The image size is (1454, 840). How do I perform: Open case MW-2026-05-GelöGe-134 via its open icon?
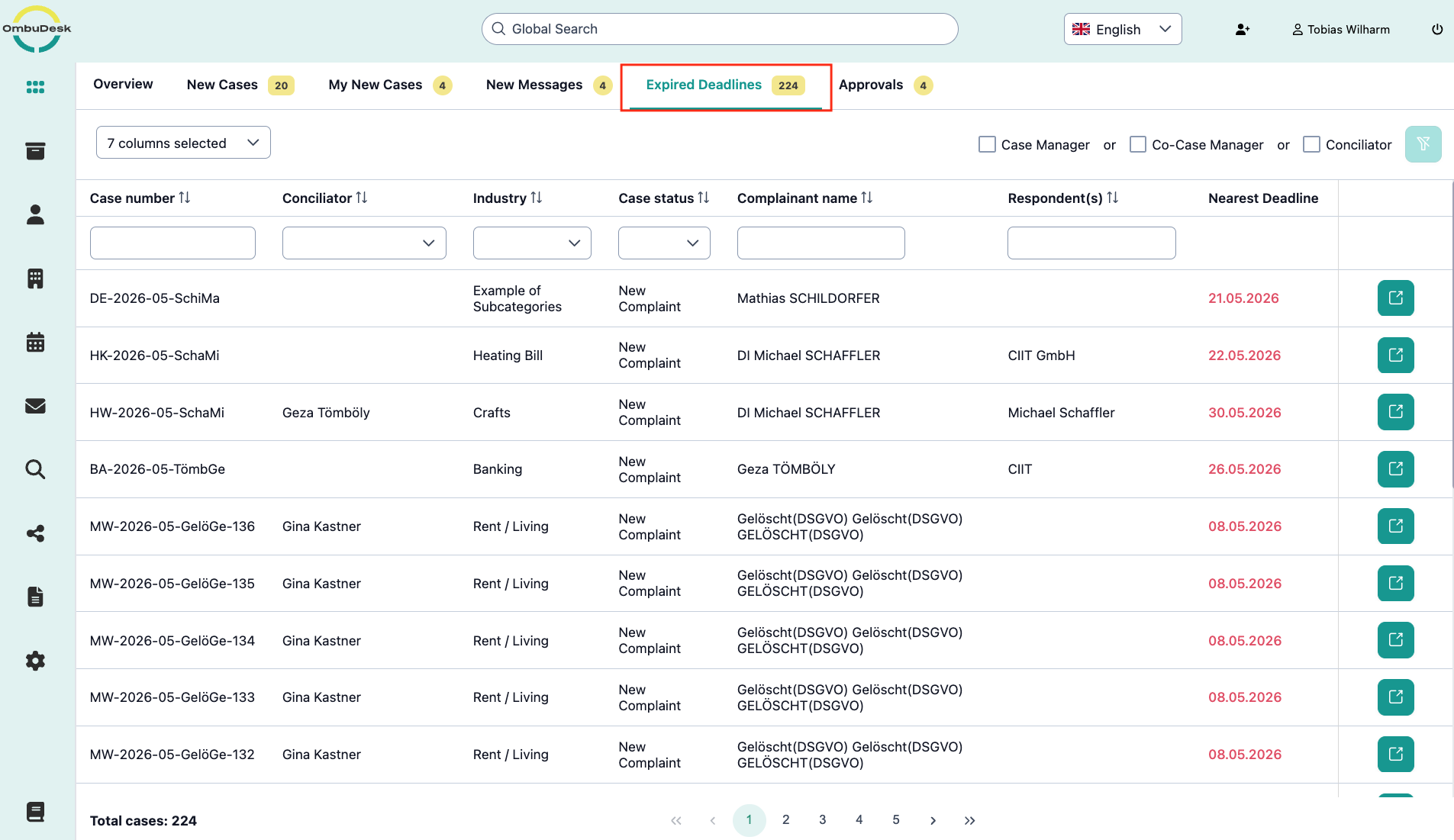(1396, 640)
